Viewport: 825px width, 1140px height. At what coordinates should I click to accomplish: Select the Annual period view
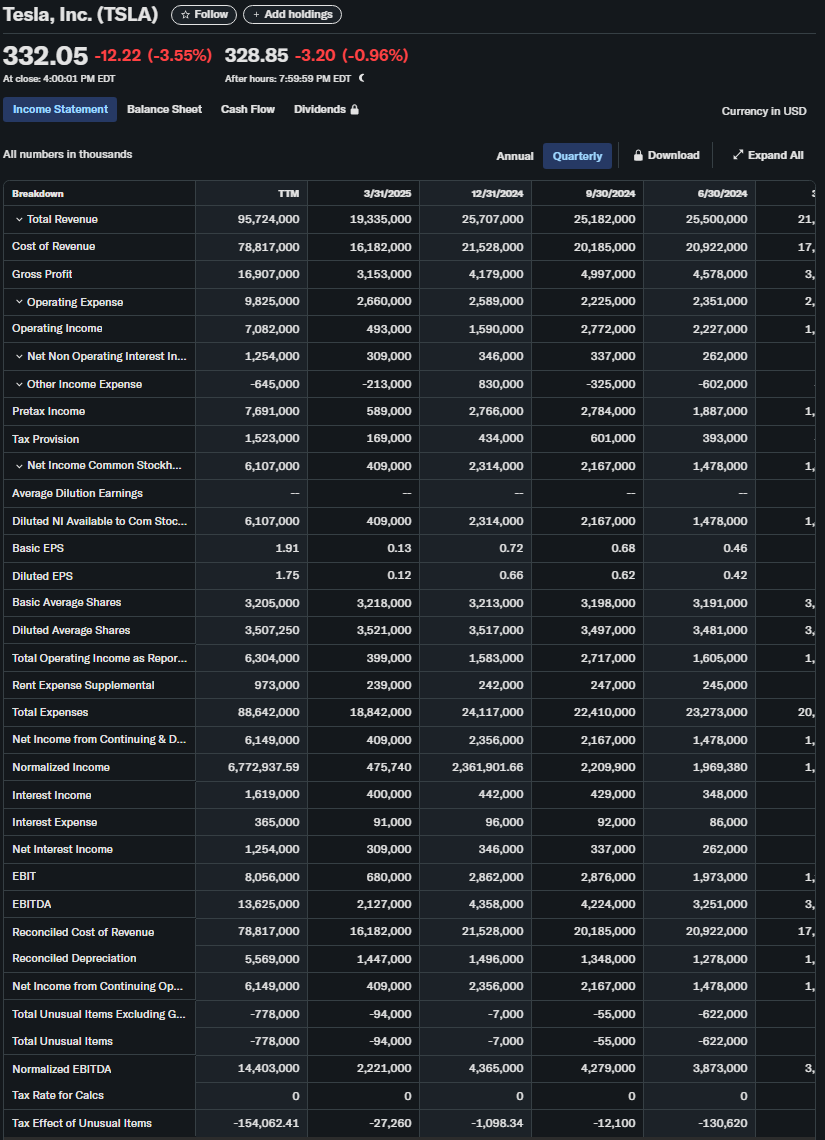(515, 156)
